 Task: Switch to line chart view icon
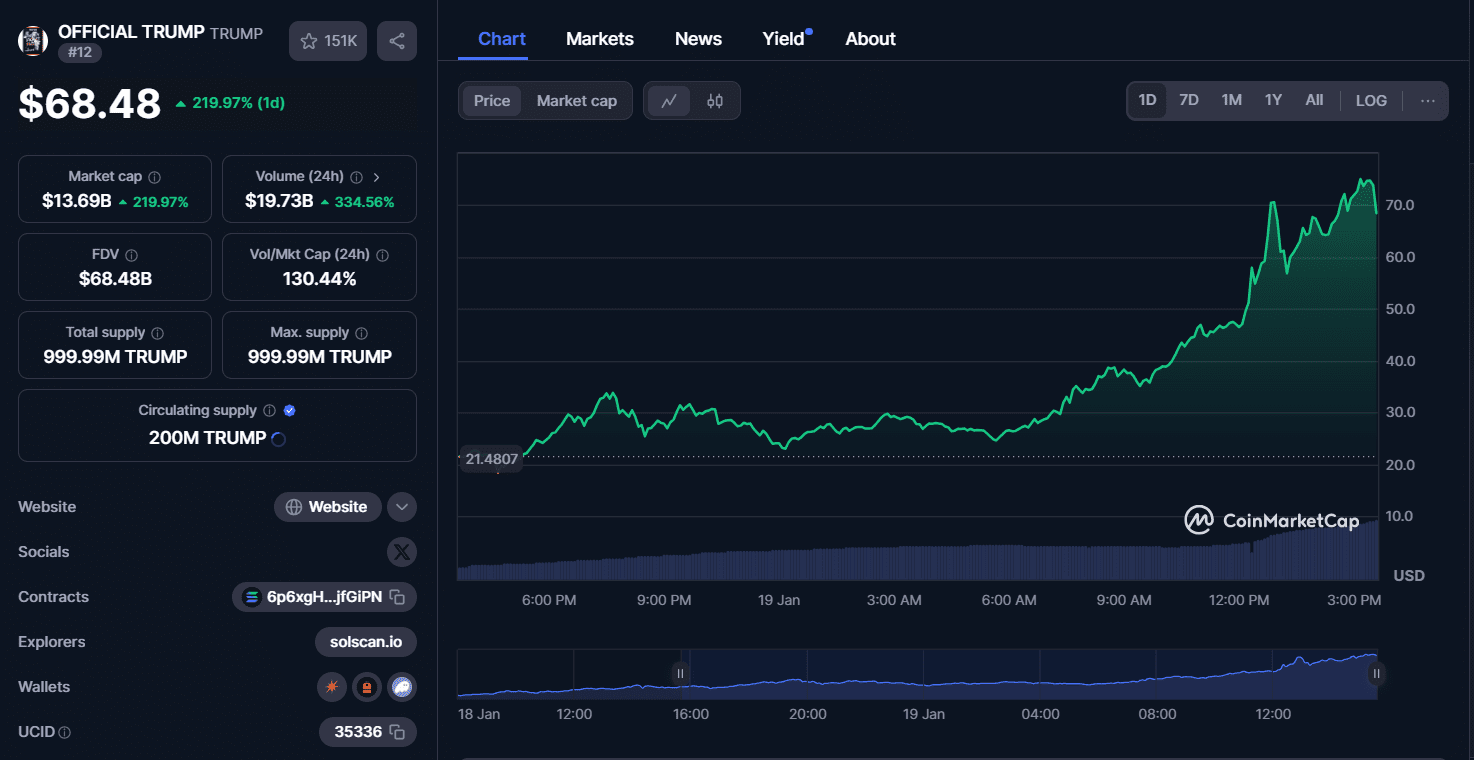[669, 101]
